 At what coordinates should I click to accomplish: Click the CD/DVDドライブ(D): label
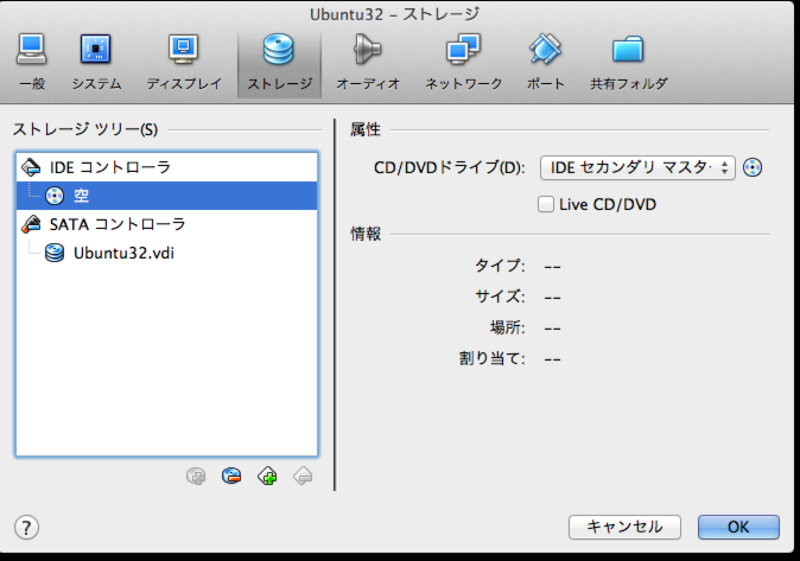pyautogui.click(x=449, y=167)
